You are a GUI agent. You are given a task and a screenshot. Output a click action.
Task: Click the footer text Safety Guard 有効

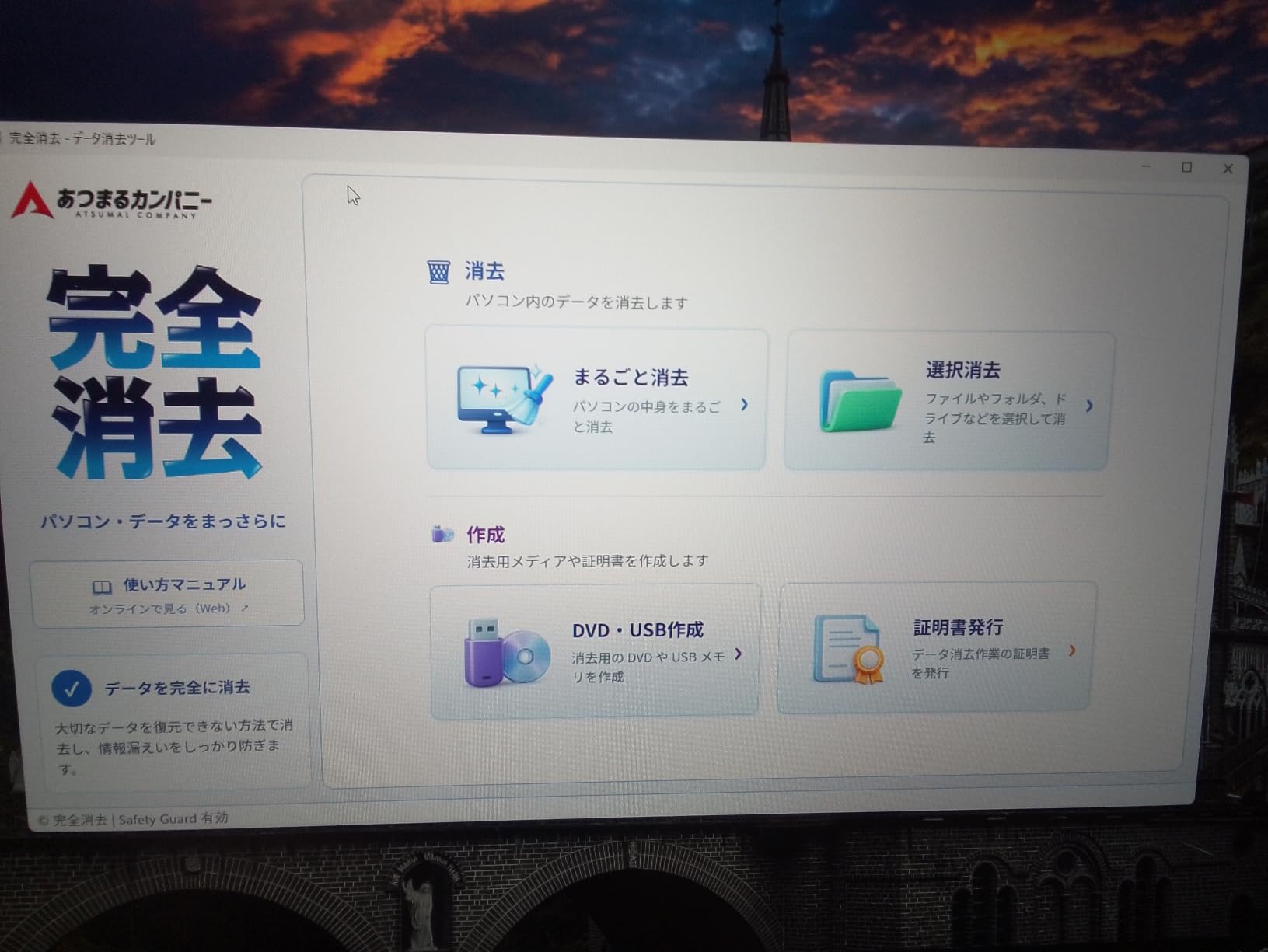tap(173, 818)
